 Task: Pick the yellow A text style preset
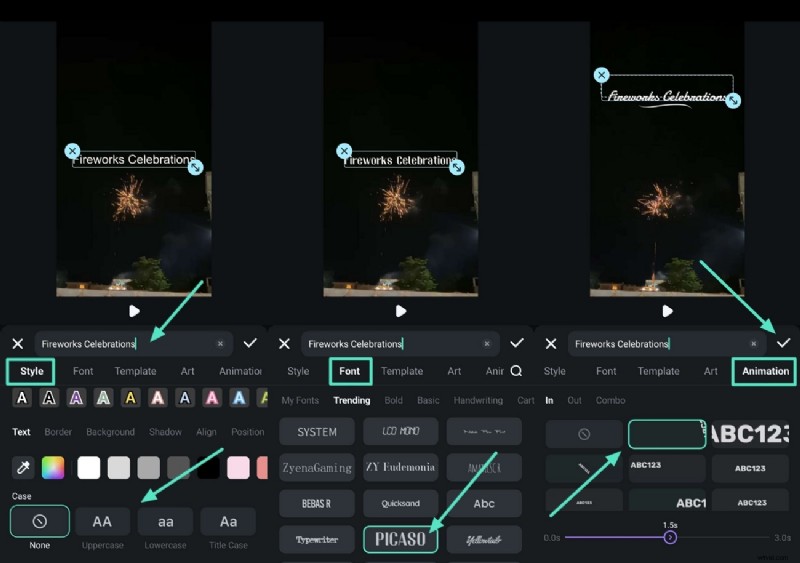(x=130, y=398)
